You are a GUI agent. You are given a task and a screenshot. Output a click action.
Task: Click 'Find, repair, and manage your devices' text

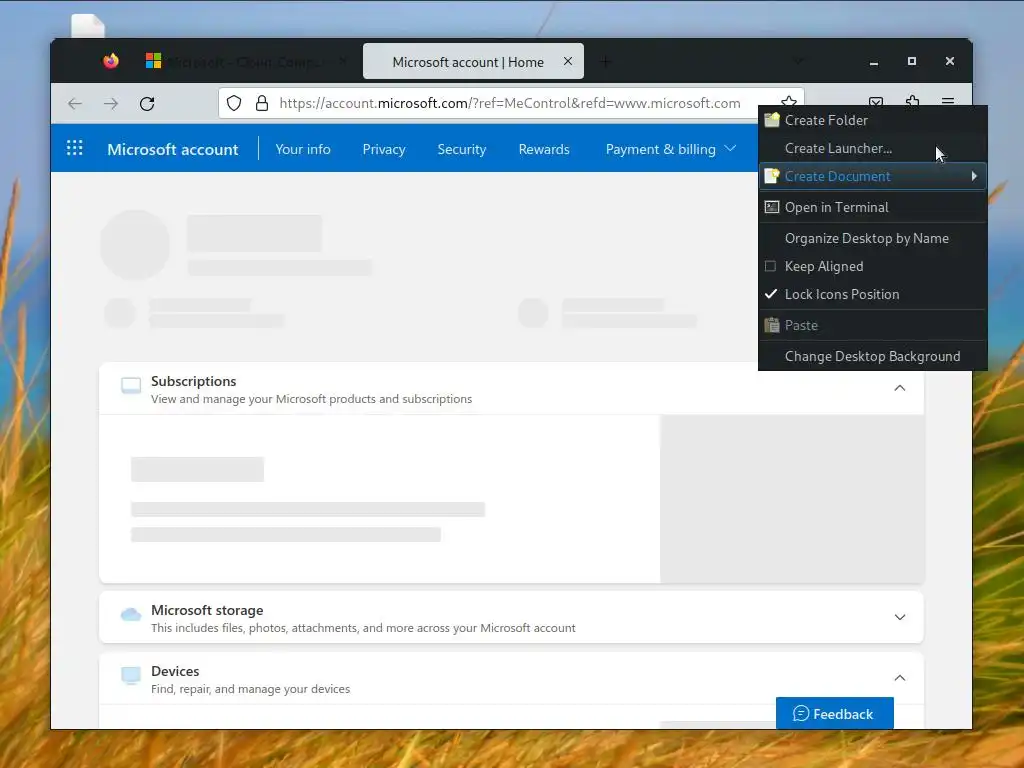(x=250, y=689)
